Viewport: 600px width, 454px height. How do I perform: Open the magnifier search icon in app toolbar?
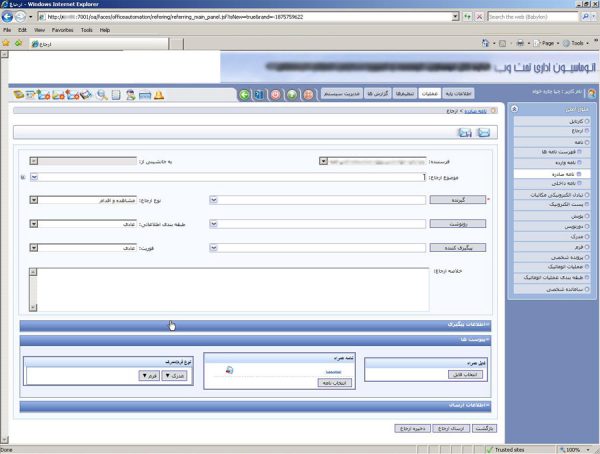click(x=102, y=95)
